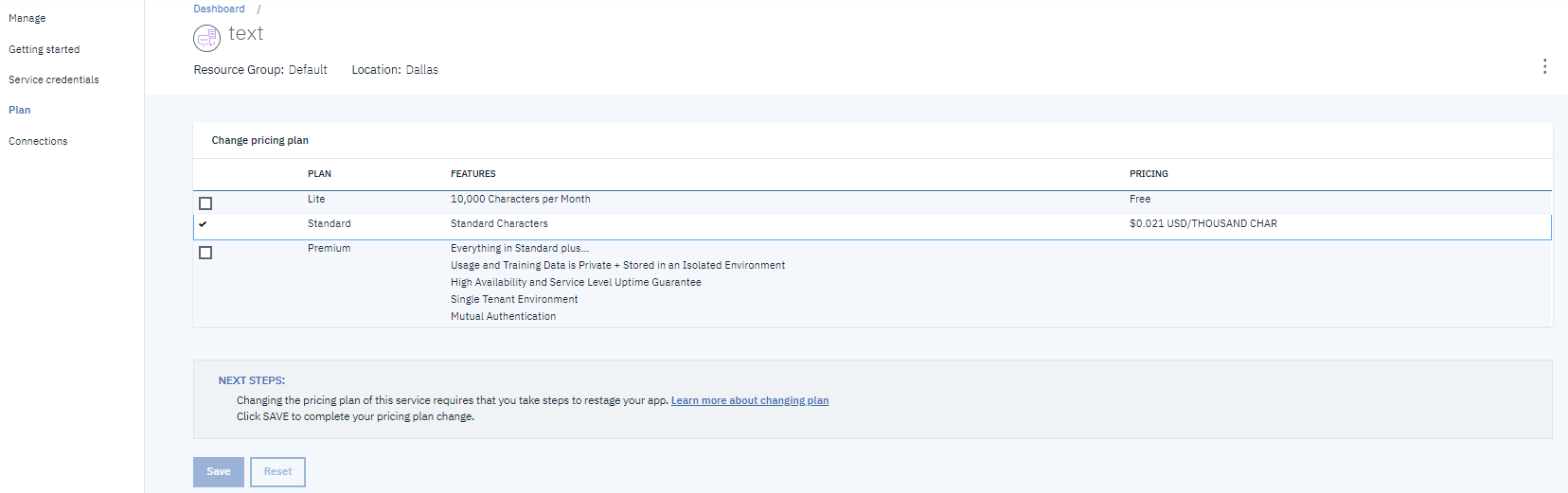This screenshot has width=1568, height=493.
Task: Click the service name 'text' title
Action: click(x=246, y=34)
